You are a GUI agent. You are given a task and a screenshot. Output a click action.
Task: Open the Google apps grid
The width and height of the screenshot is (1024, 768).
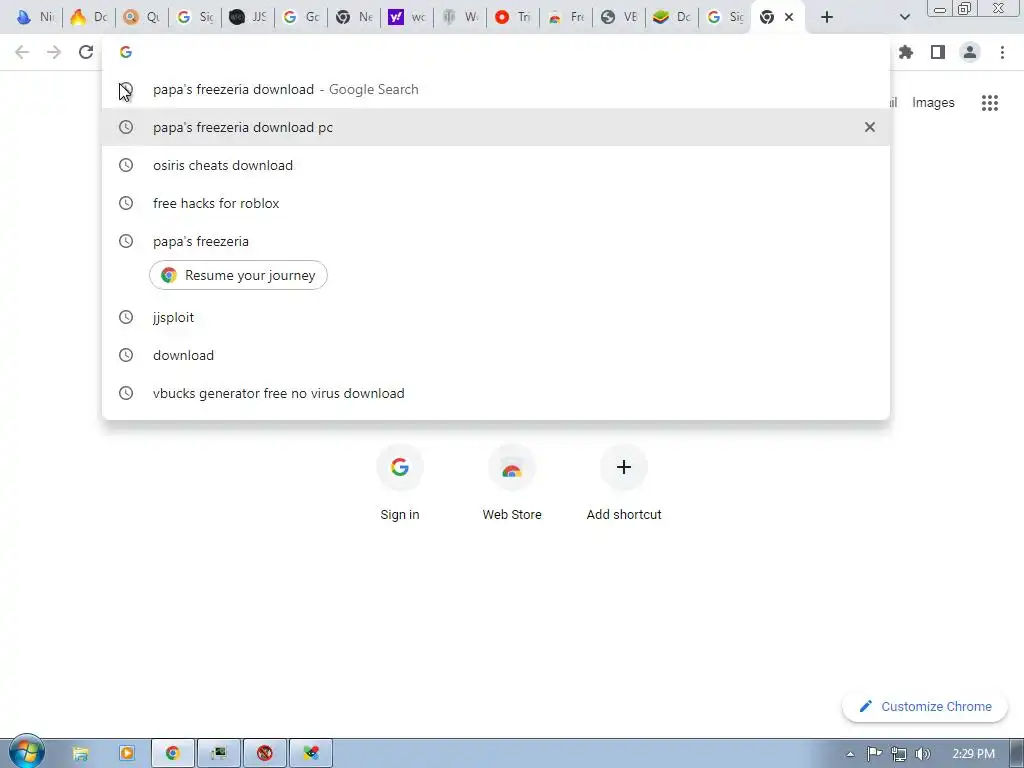[x=990, y=103]
